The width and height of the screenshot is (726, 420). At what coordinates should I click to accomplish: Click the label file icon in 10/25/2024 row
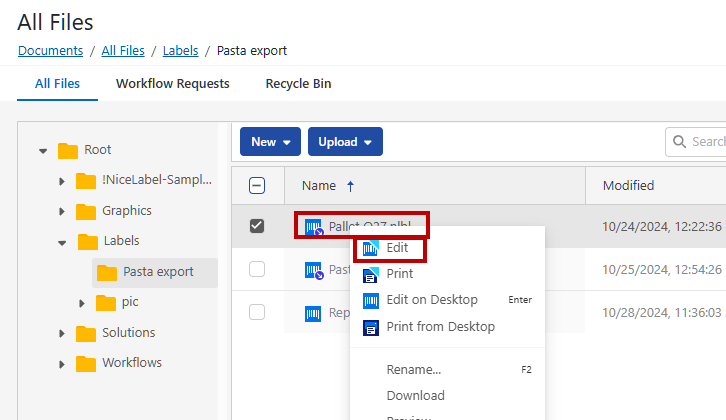(314, 270)
